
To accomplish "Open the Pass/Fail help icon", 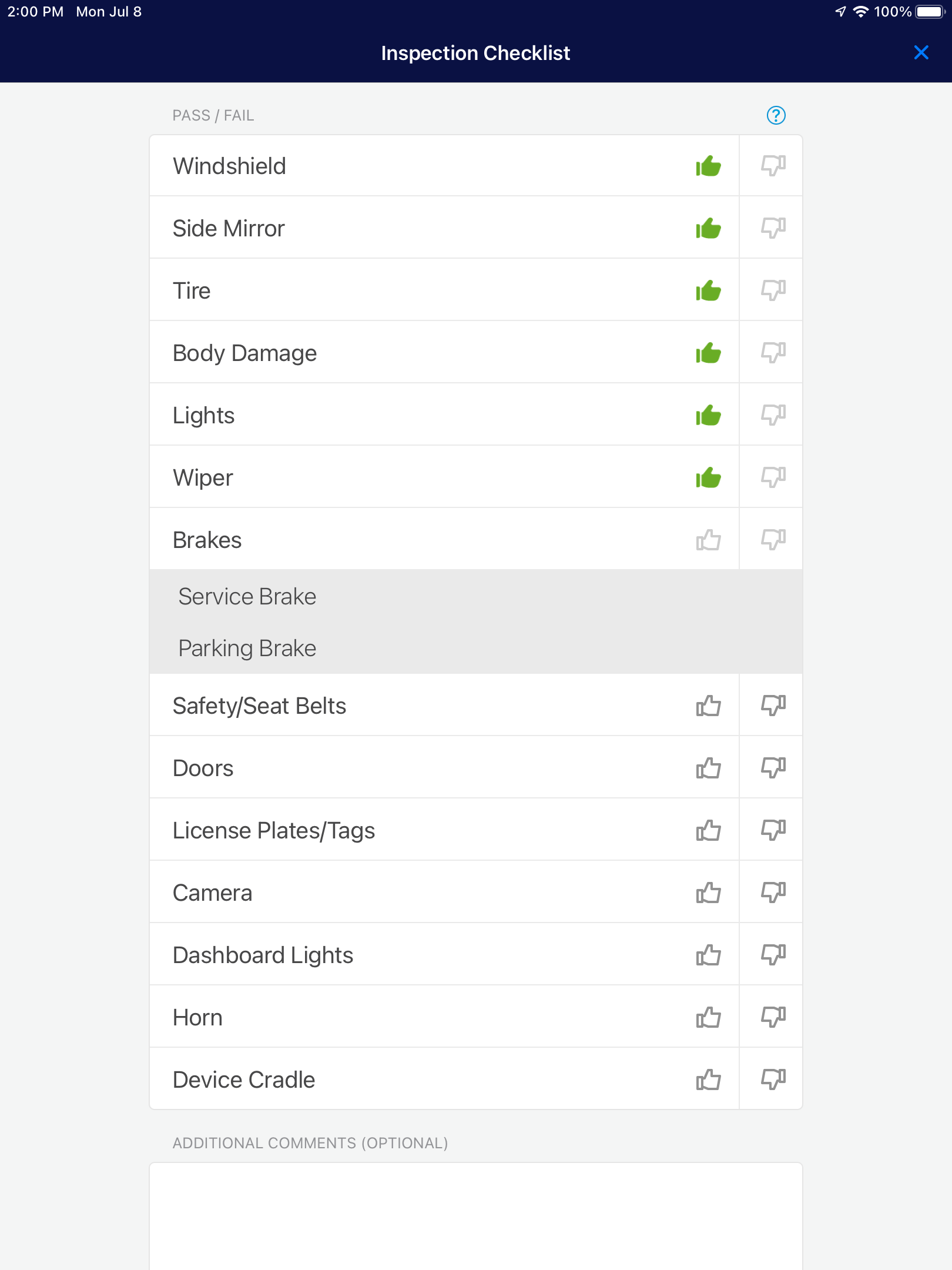I will 776,115.
